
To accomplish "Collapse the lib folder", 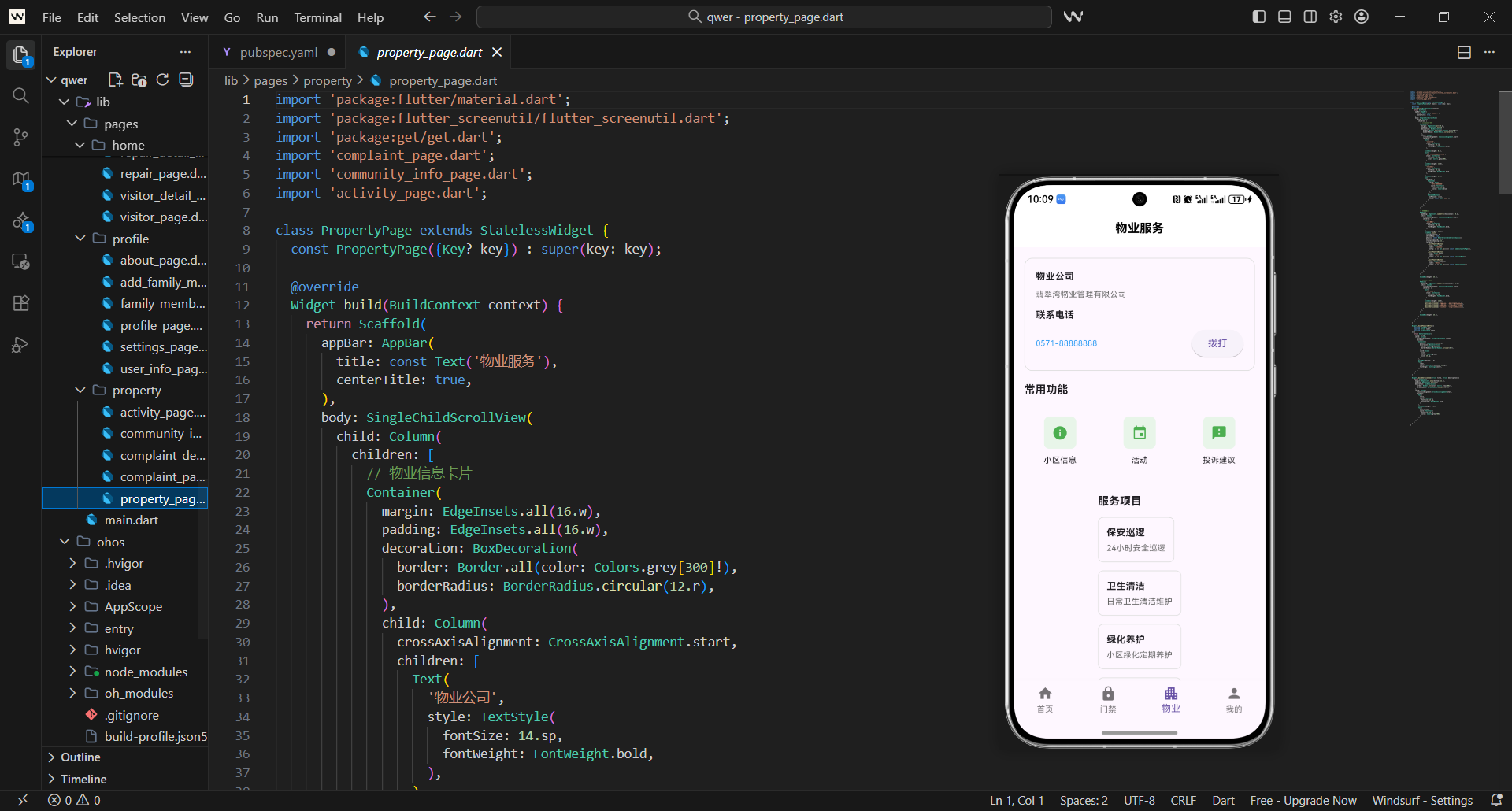I will (65, 102).
